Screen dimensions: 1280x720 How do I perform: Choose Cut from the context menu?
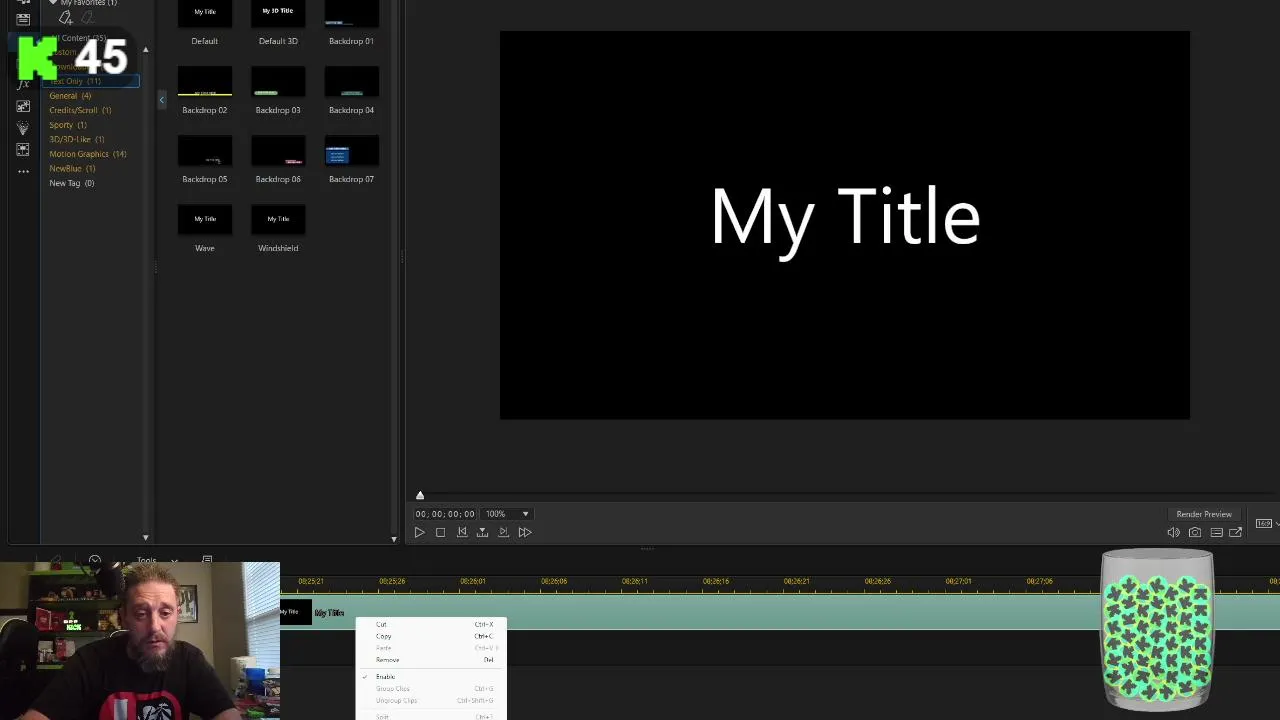coord(431,624)
